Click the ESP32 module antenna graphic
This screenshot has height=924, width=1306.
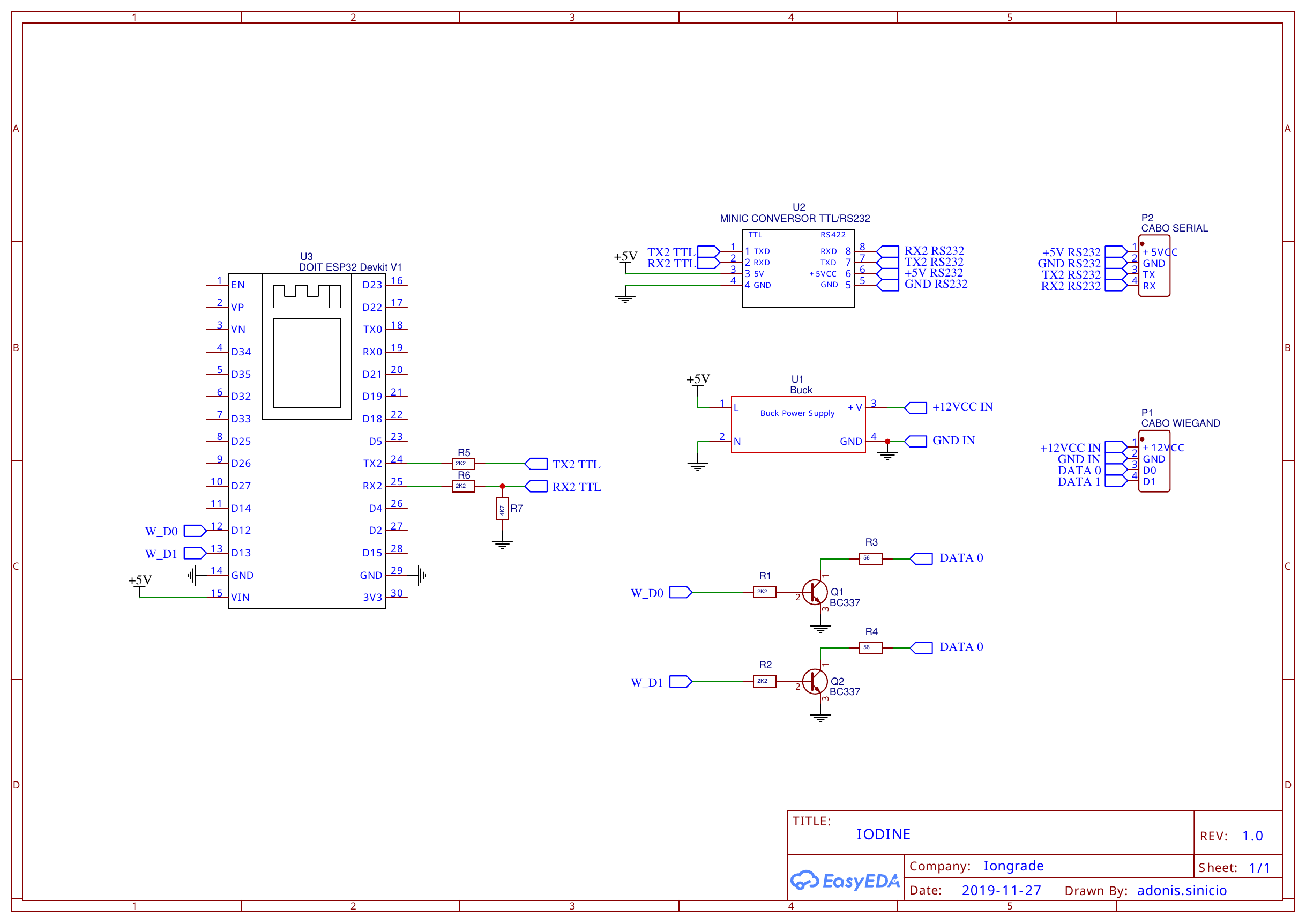pyautogui.click(x=307, y=296)
